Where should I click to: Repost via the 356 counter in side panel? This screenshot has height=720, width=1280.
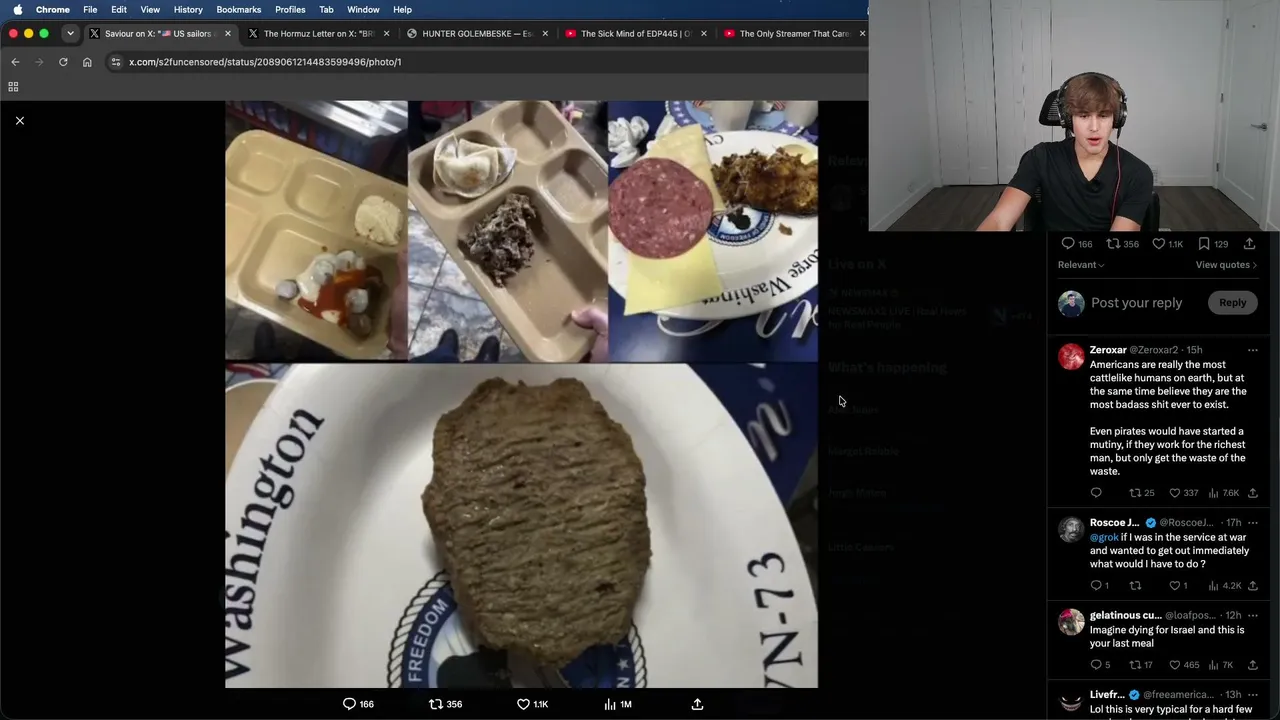click(x=1122, y=244)
